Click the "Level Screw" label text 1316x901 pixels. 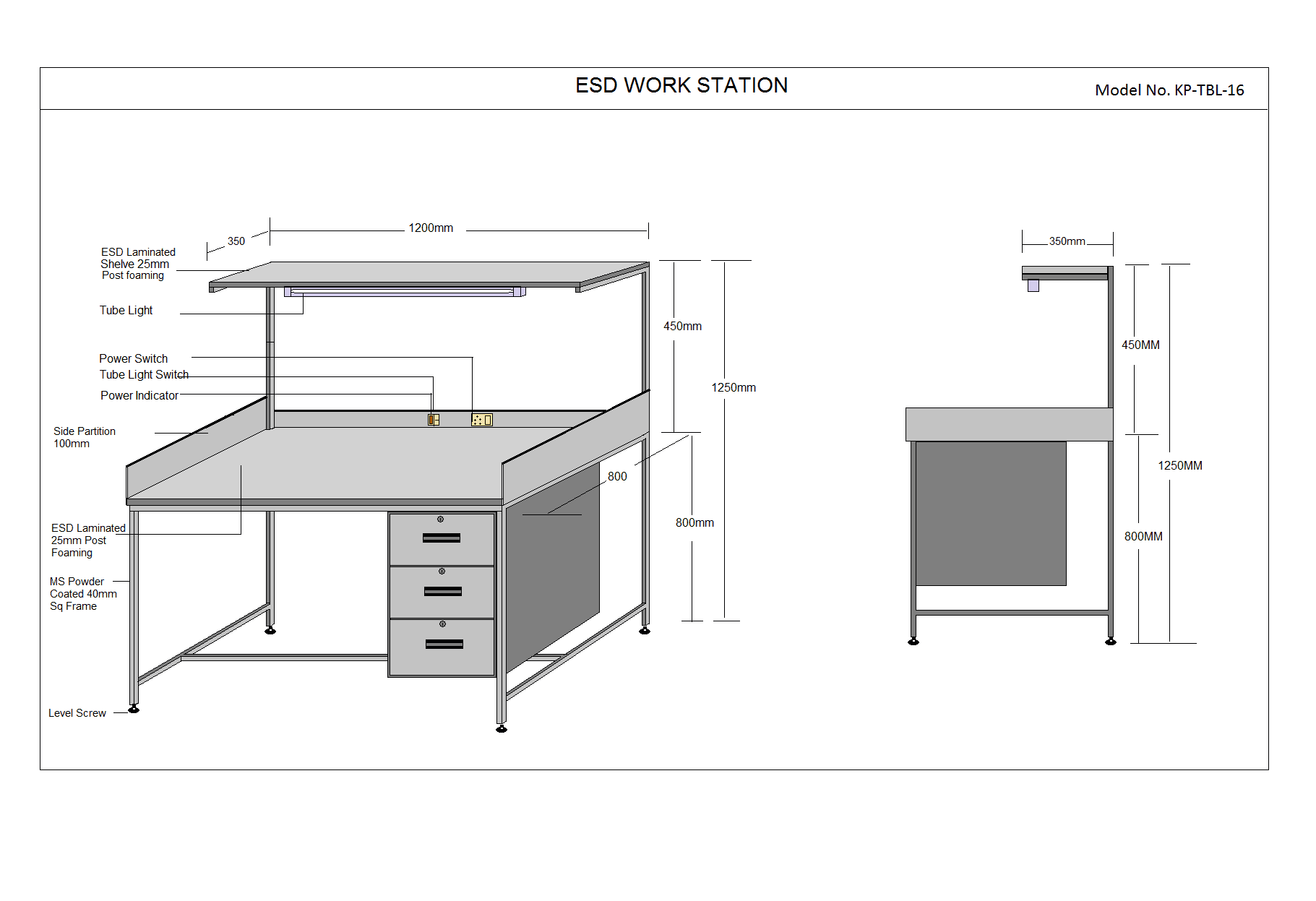(x=77, y=713)
